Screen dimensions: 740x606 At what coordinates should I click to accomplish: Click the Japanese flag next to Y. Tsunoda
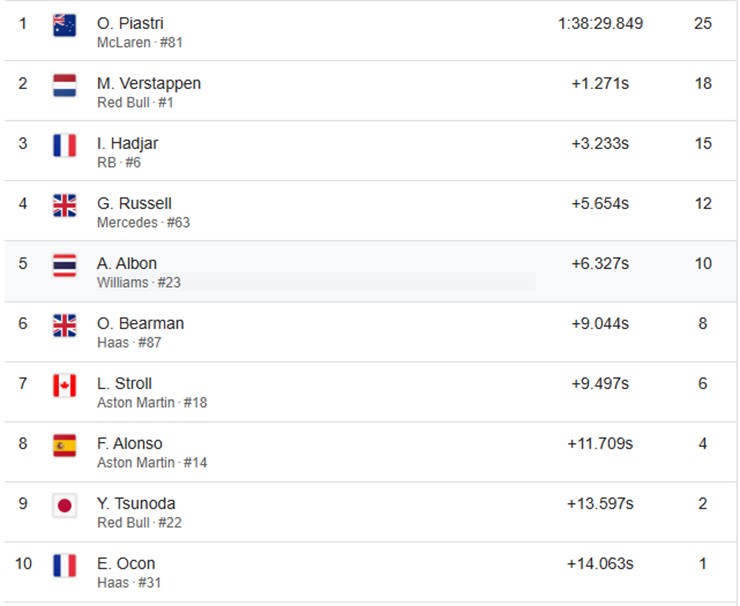click(64, 505)
